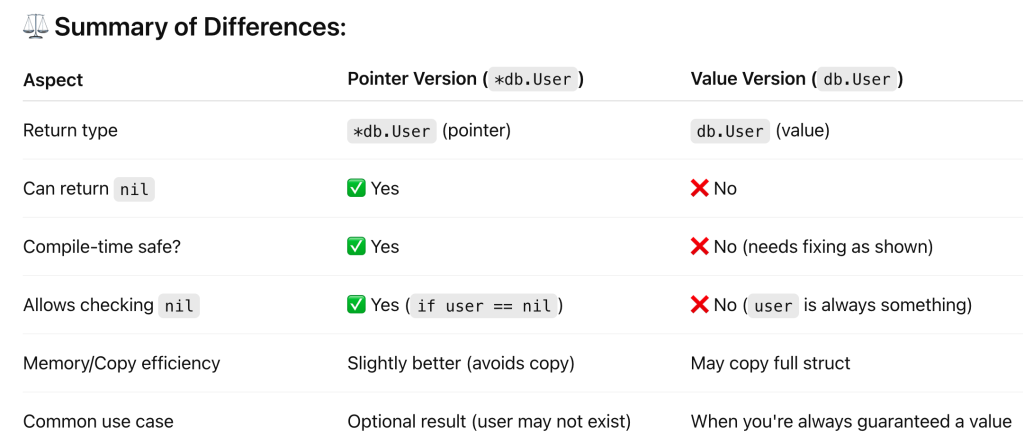Click the if user == nil code snippet
This screenshot has width=1024, height=446.
[484, 306]
